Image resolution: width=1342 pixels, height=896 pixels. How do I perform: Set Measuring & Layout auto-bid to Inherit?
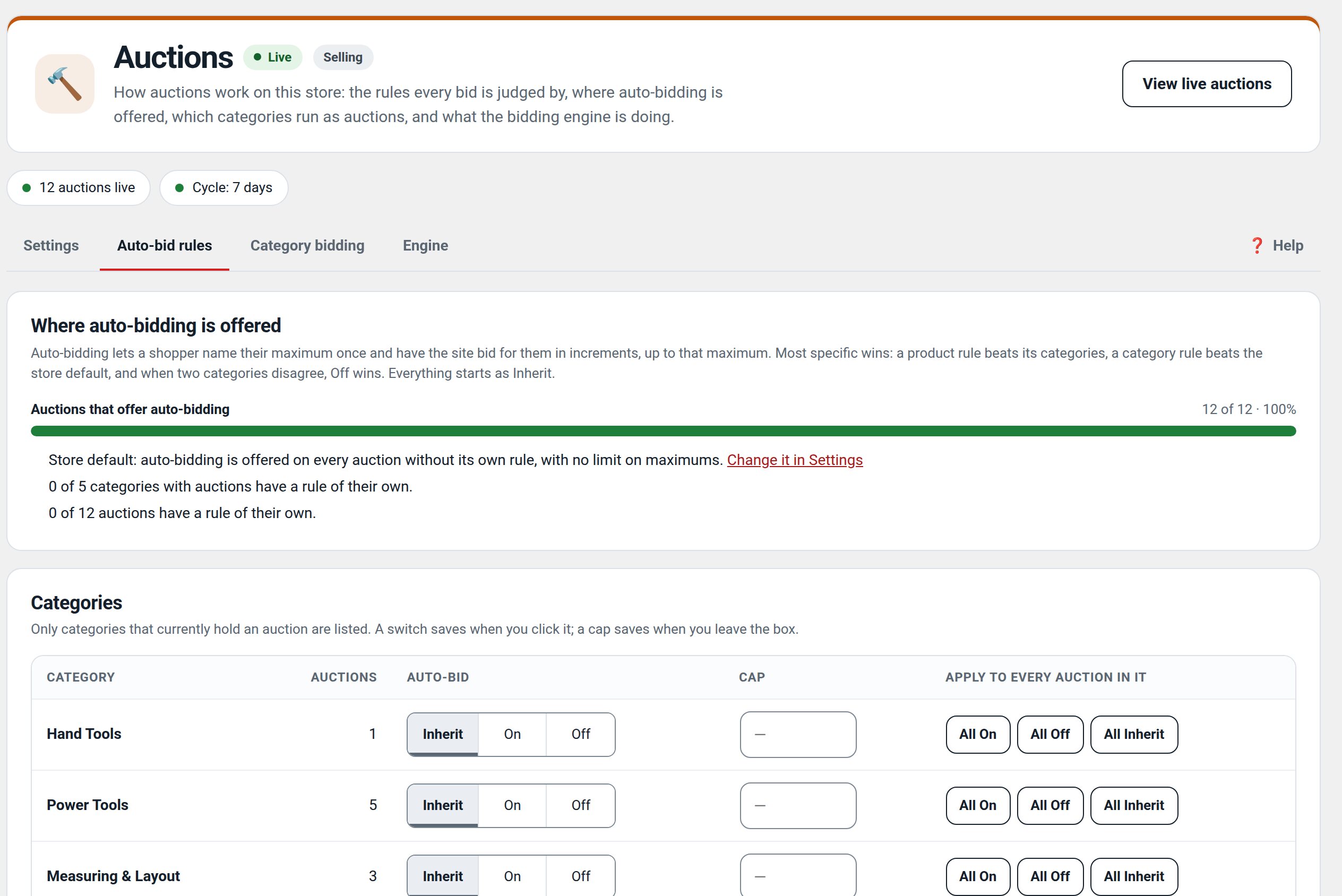443,875
